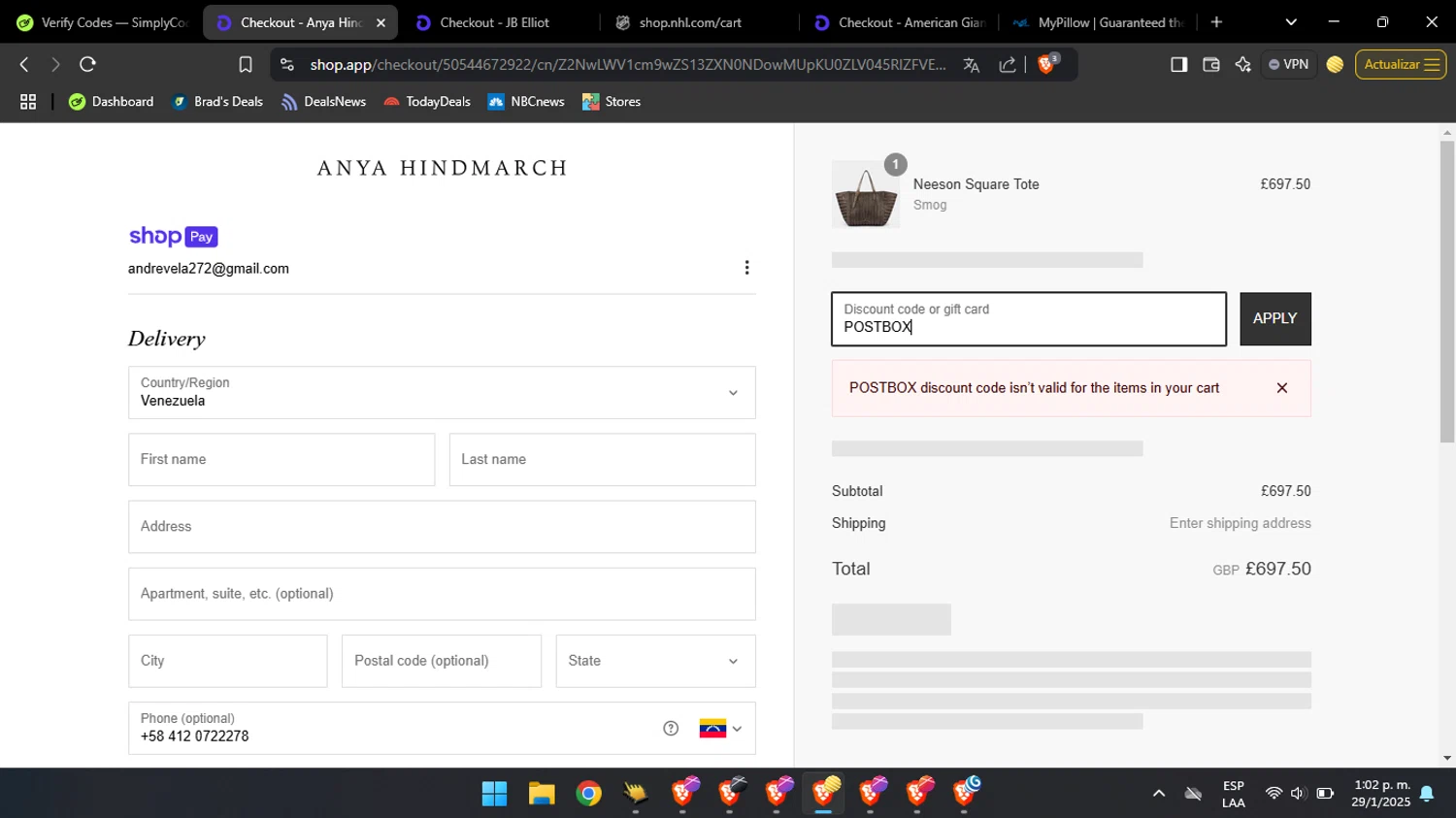Click the Address field
1456x818 pixels.
pyautogui.click(x=442, y=527)
